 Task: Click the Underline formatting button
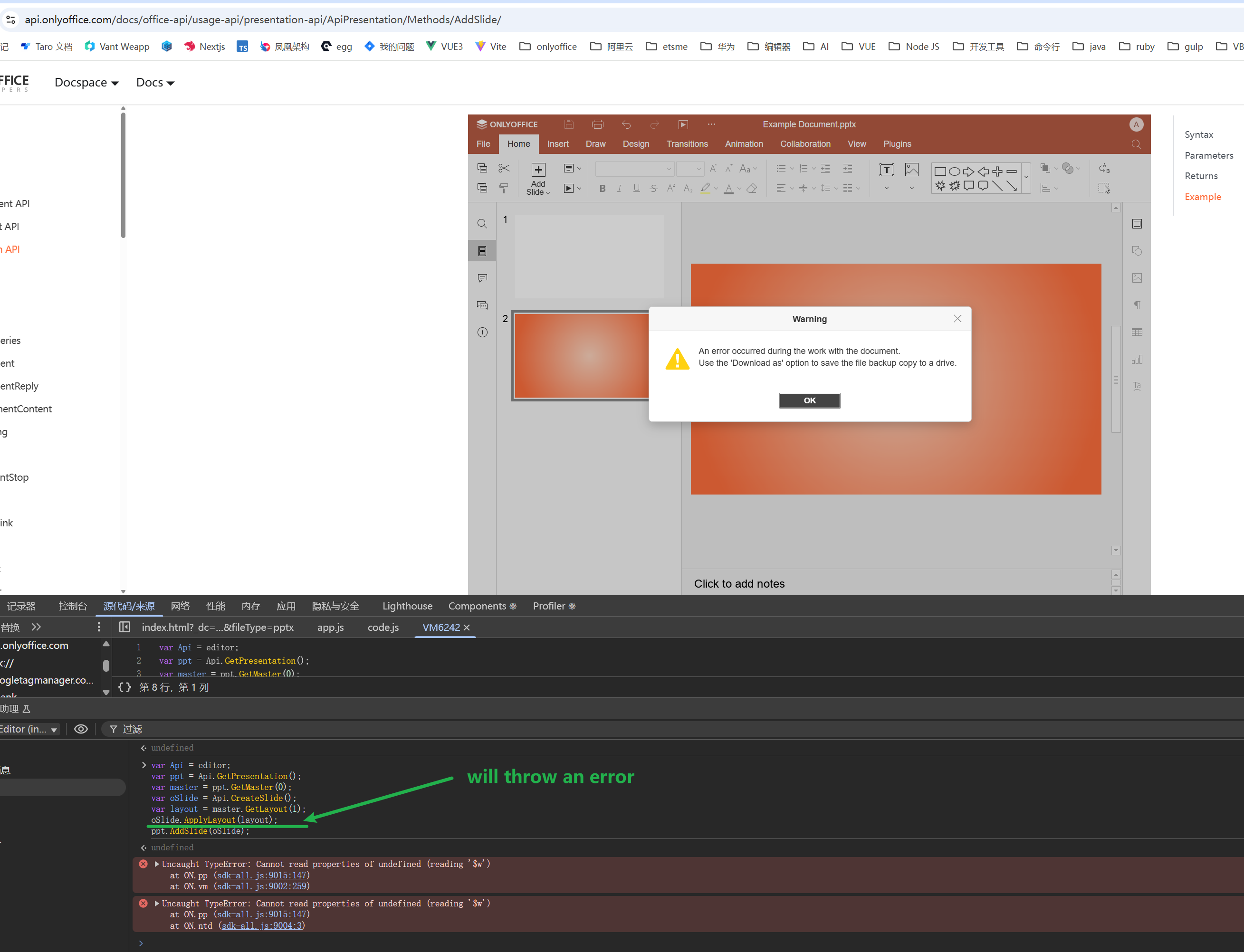pyautogui.click(x=636, y=188)
